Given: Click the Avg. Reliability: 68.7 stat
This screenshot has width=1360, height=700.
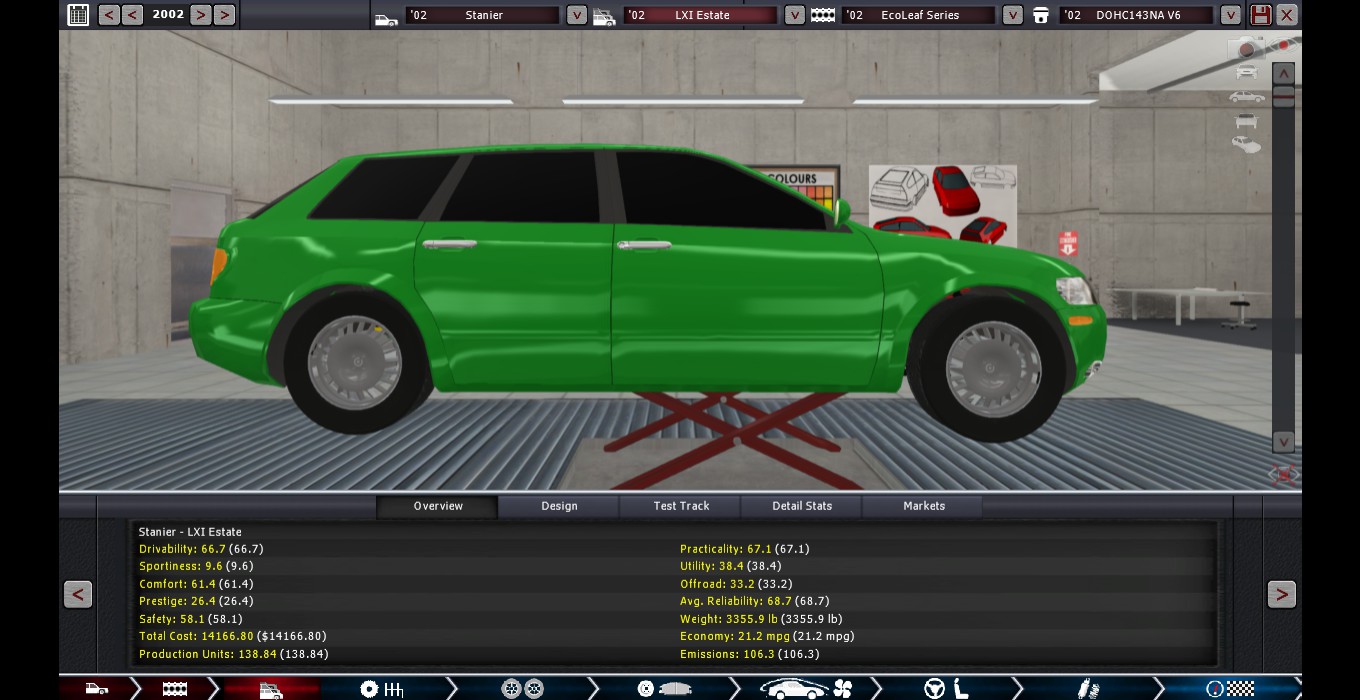Looking at the screenshot, I should (x=755, y=601).
